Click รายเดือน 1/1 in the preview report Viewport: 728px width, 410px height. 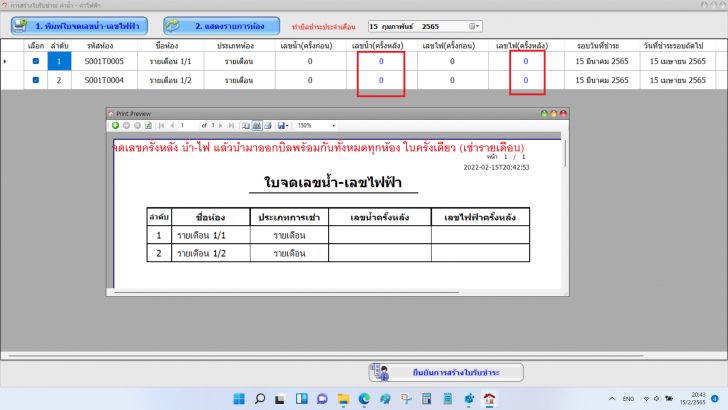[201, 235]
